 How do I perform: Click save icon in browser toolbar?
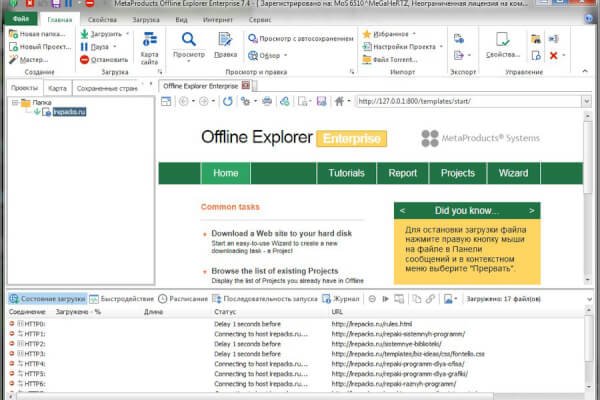(321, 101)
